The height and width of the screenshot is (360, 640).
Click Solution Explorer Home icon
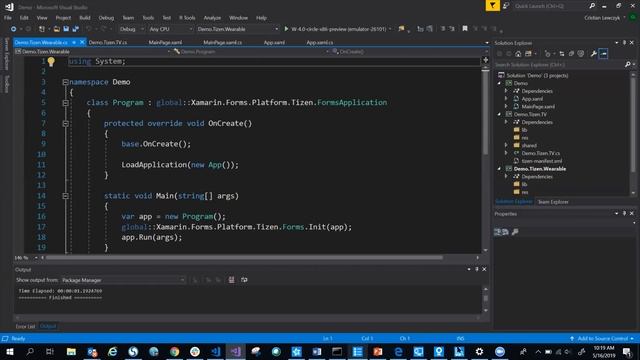coord(518,54)
